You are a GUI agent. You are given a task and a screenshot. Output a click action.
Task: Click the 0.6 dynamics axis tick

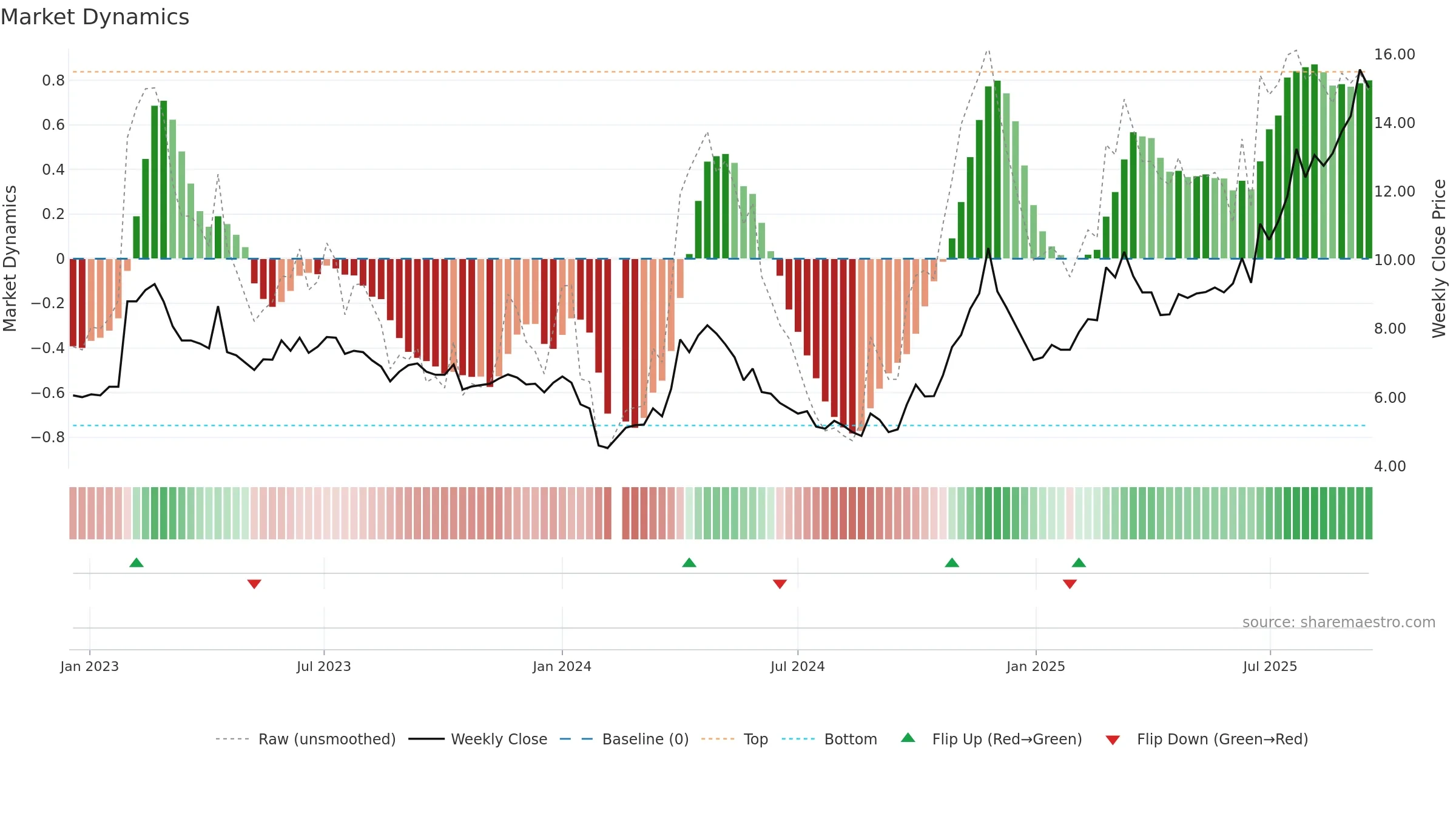53,124
